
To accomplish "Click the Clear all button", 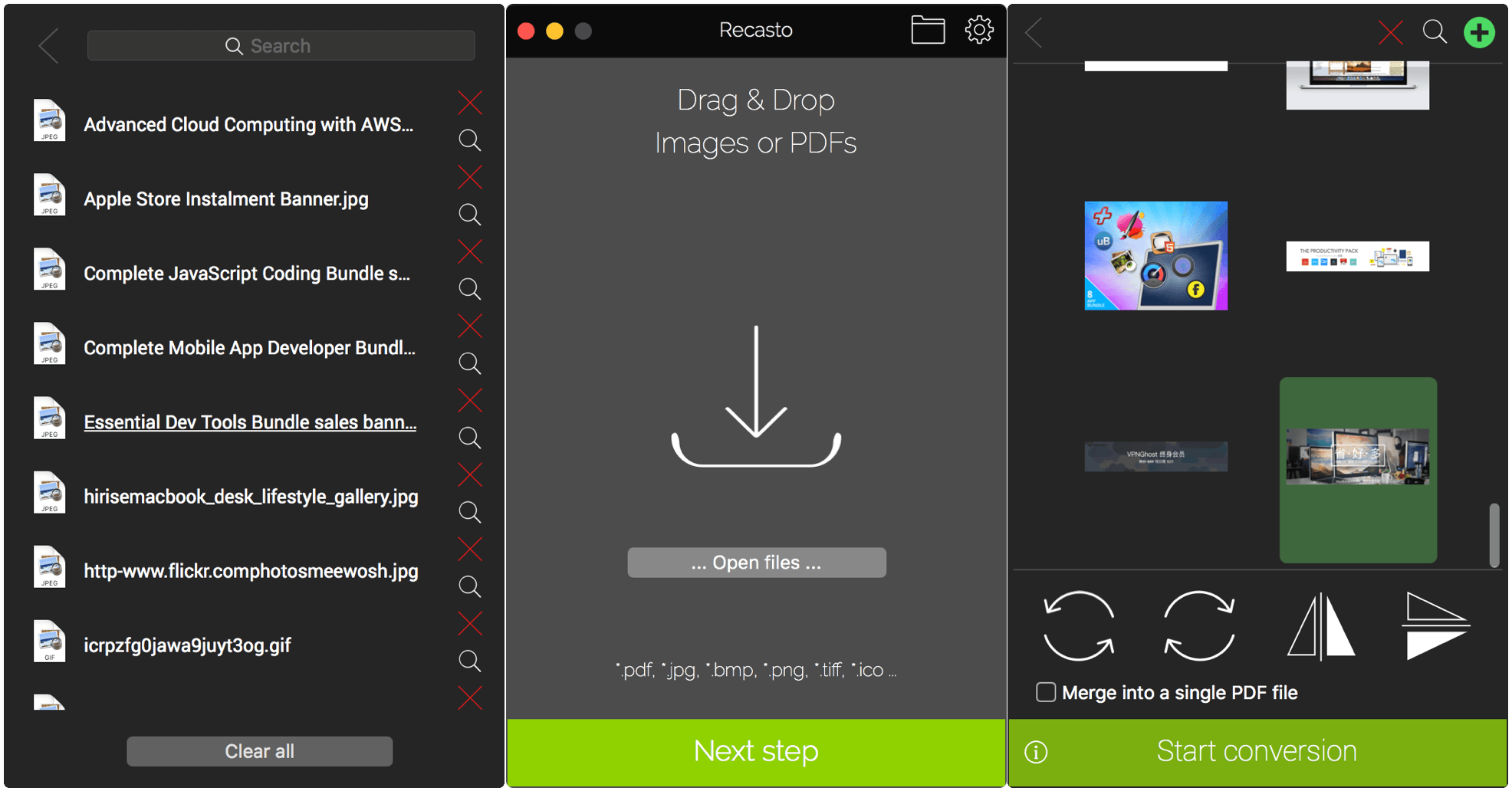I will pos(259,751).
